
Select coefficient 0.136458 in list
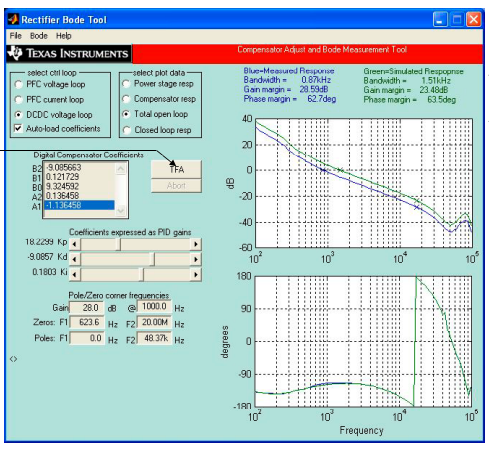(79, 195)
